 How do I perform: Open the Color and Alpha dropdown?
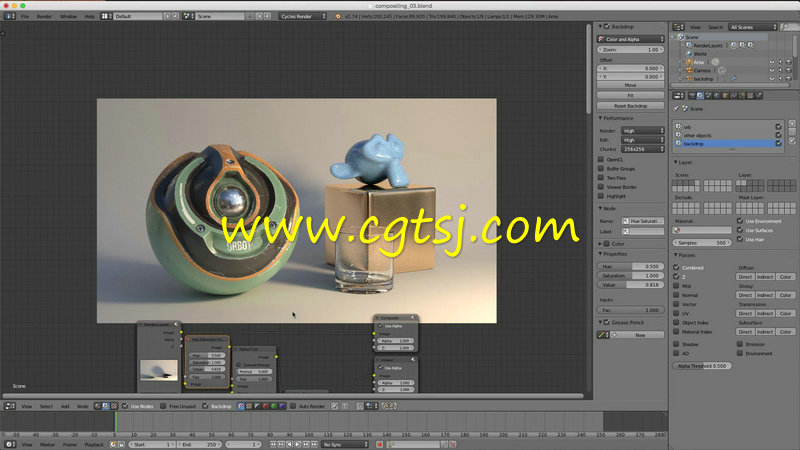click(631, 39)
